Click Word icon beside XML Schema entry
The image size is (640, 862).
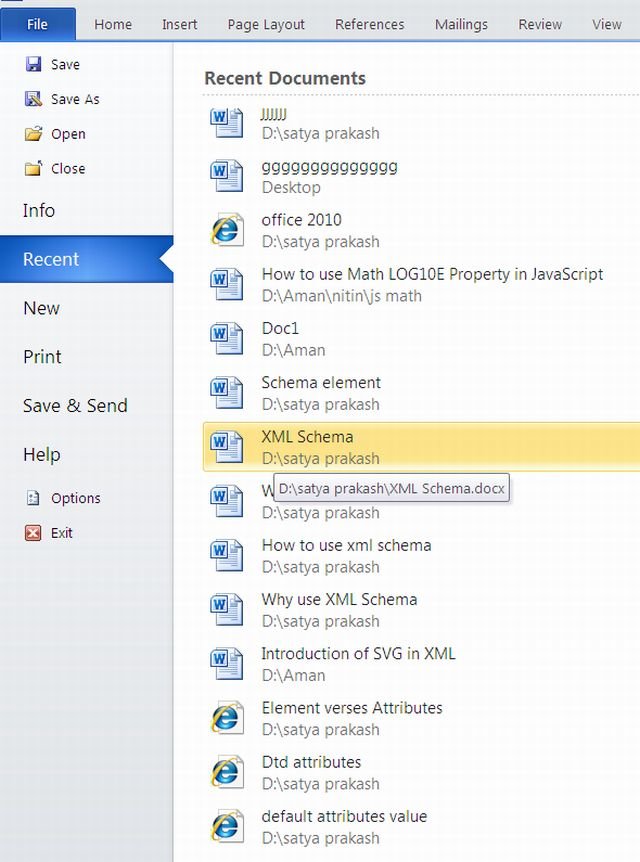point(227,447)
